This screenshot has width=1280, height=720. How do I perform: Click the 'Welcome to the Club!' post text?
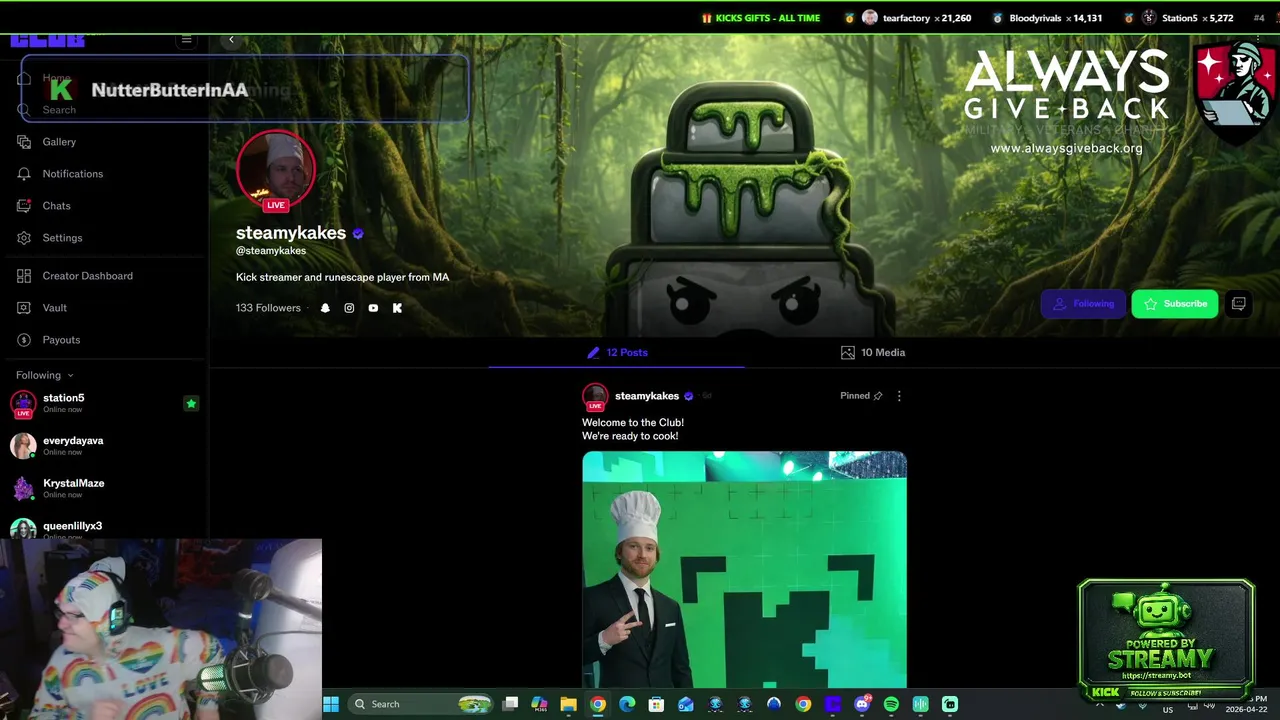pyautogui.click(x=633, y=423)
